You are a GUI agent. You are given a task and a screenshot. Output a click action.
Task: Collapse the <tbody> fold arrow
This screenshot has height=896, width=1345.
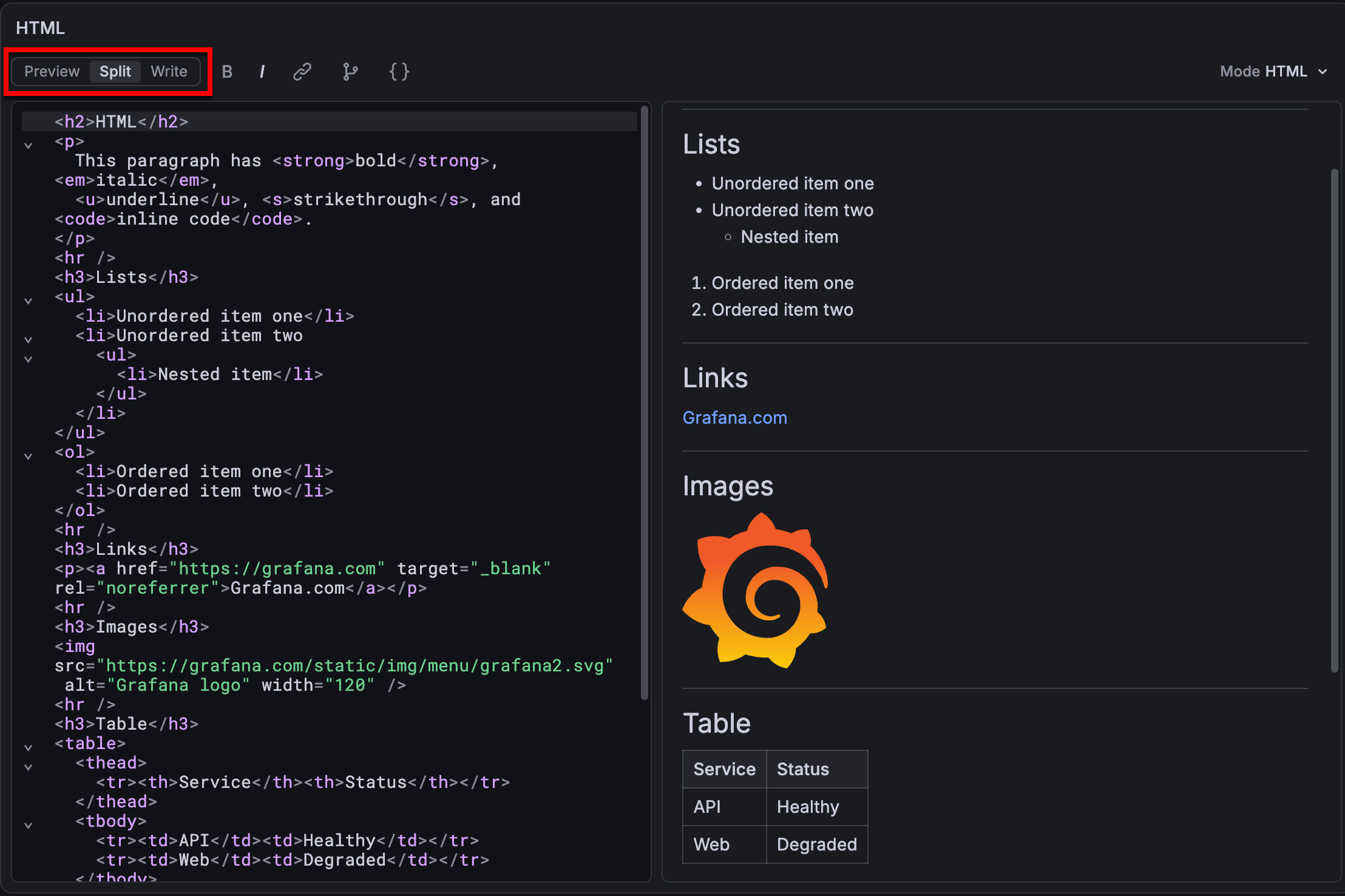click(x=28, y=826)
